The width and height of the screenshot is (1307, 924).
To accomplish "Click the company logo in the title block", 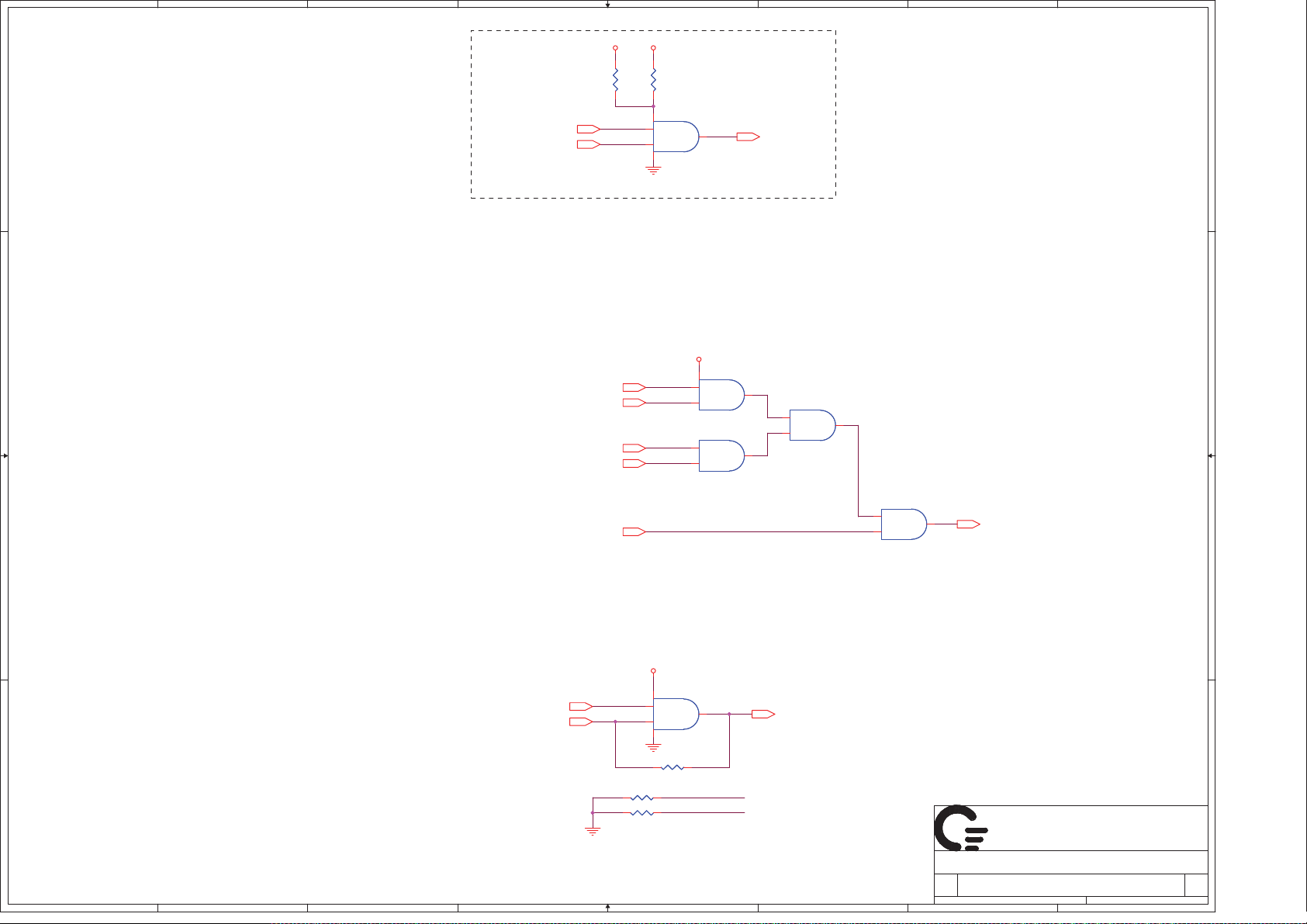I will (960, 828).
